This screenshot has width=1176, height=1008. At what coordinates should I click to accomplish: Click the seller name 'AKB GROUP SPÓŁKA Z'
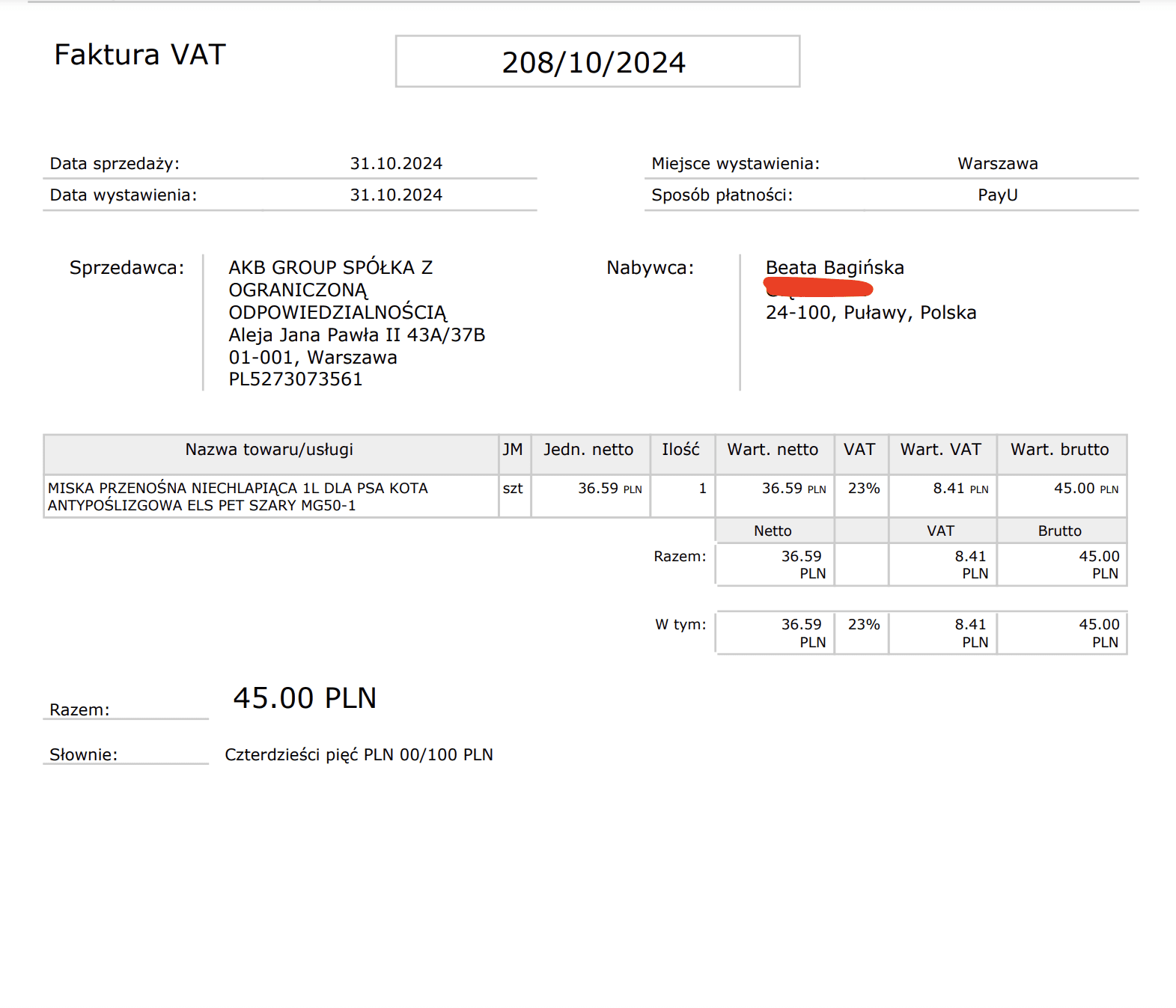click(331, 268)
